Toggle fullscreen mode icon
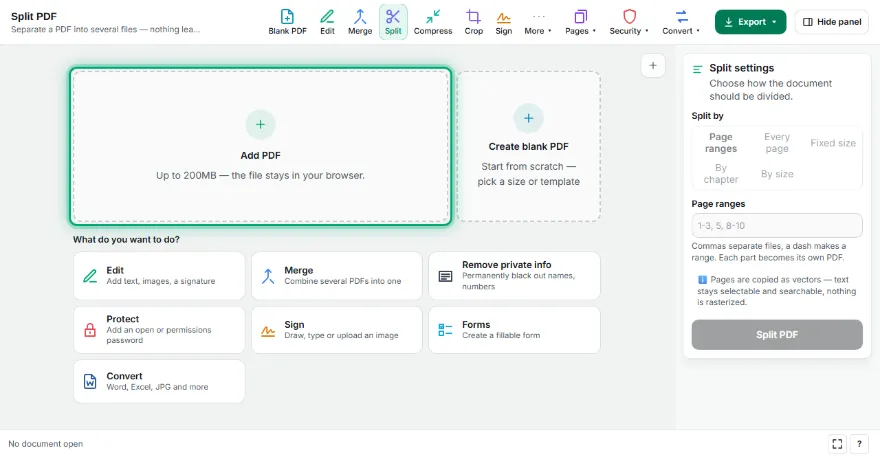The height and width of the screenshot is (457, 880). coord(837,444)
